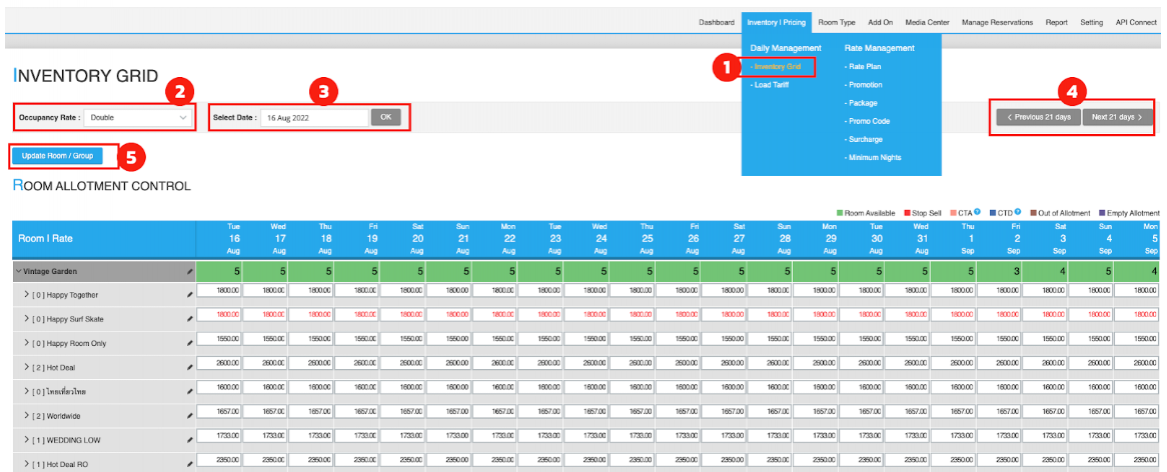Screen dimensions: 1167x472
Task: Select Load Tariff under Daily Management
Action: click(x=768, y=85)
